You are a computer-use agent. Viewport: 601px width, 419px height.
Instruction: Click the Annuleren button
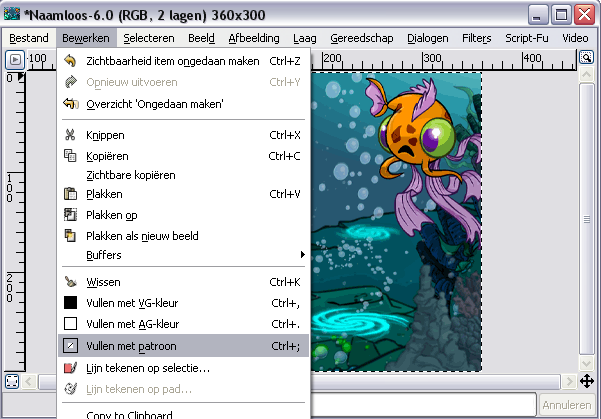pyautogui.click(x=567, y=405)
